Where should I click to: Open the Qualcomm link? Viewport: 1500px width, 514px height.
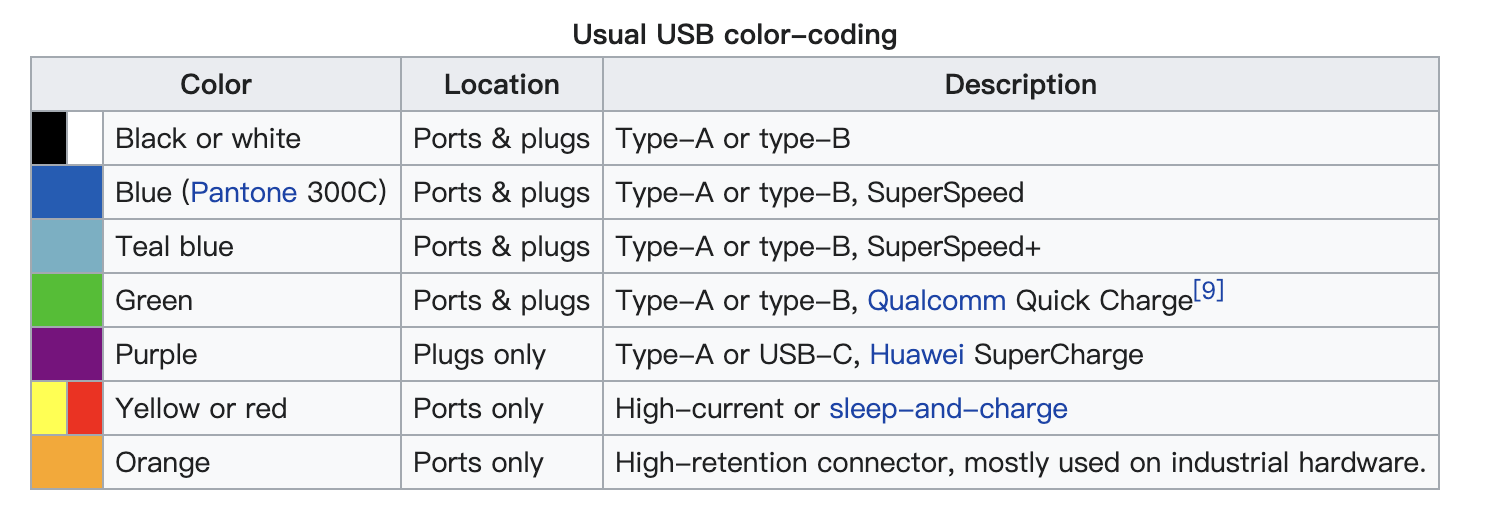(x=936, y=300)
